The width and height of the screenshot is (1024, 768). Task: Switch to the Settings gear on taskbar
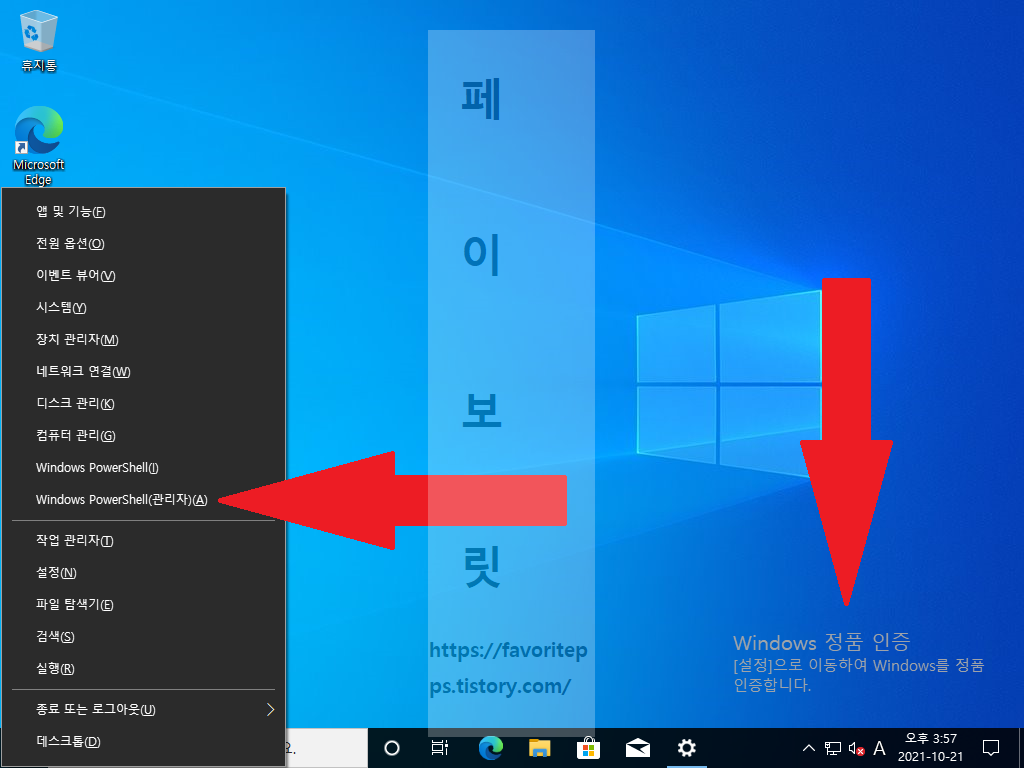[x=686, y=748]
